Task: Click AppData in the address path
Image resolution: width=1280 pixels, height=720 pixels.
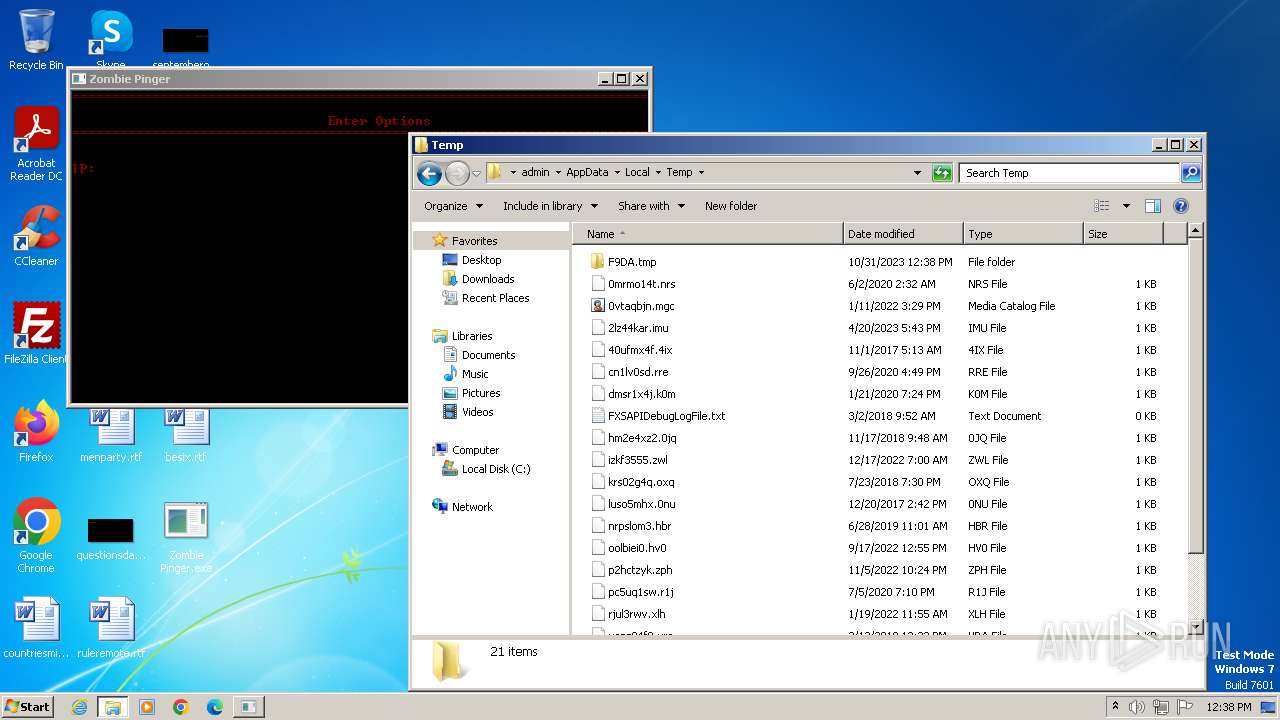Action: pos(587,173)
